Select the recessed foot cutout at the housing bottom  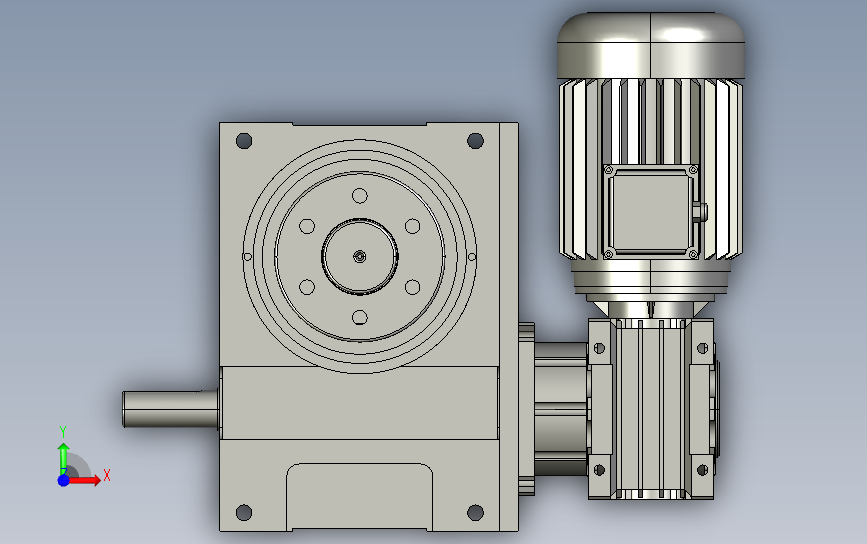pos(359,497)
